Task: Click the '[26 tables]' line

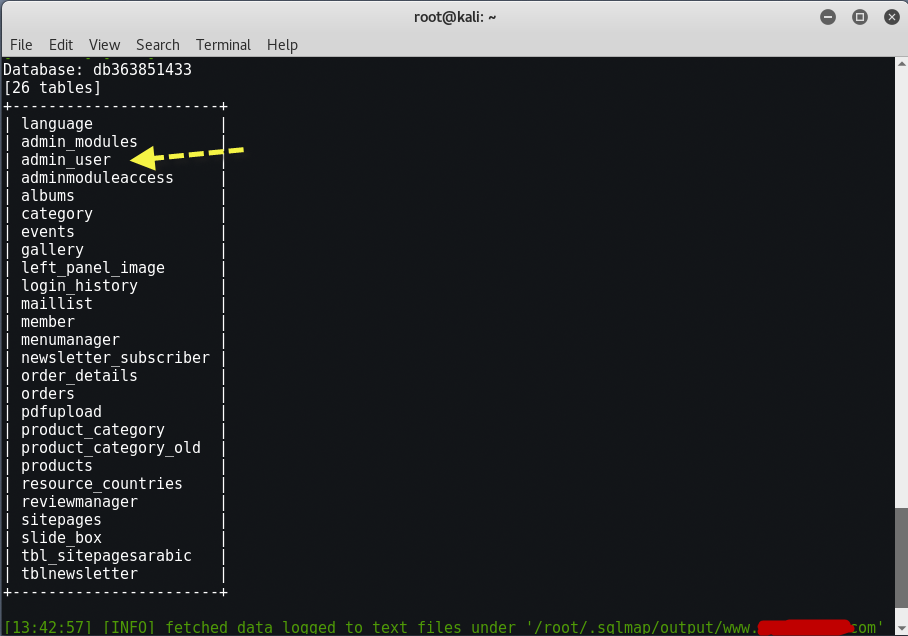Action: pos(52,87)
